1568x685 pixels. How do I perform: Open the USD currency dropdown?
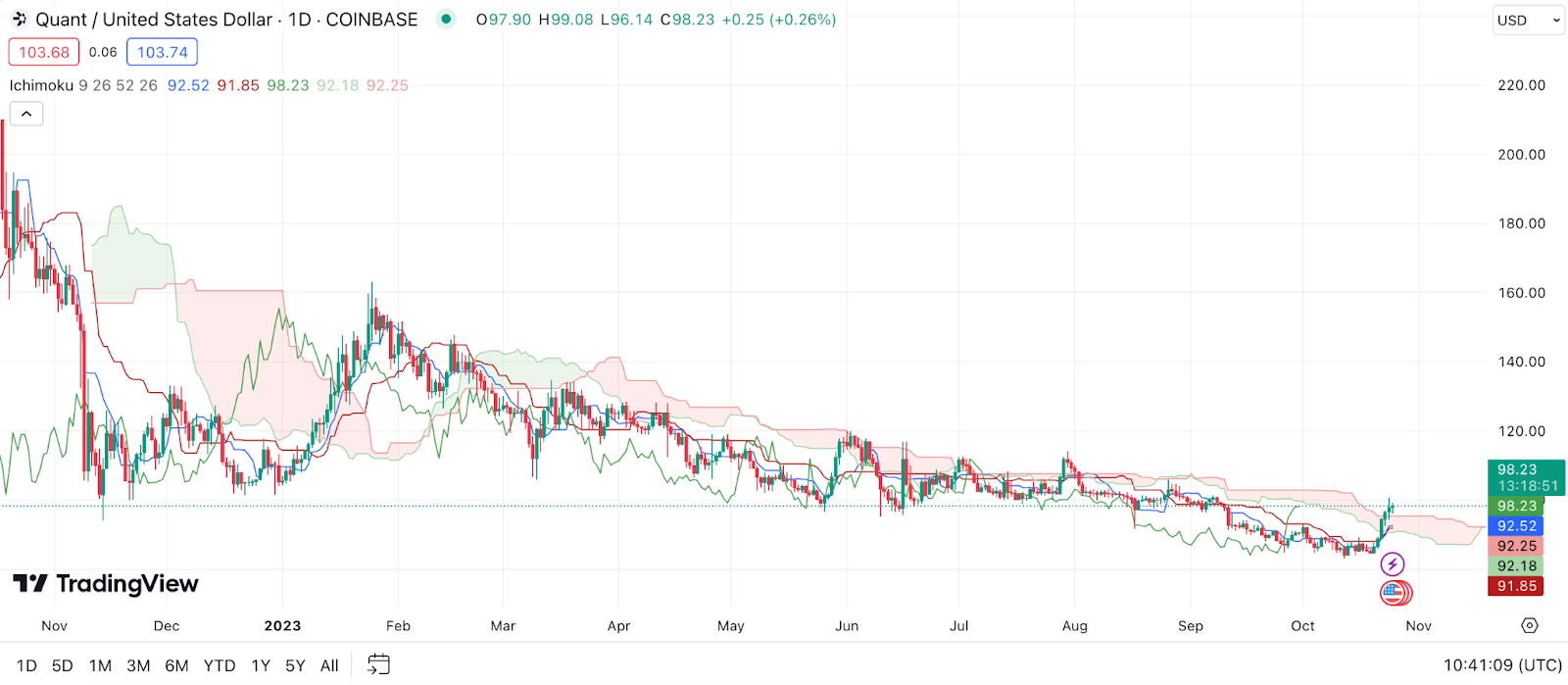[x=1529, y=20]
